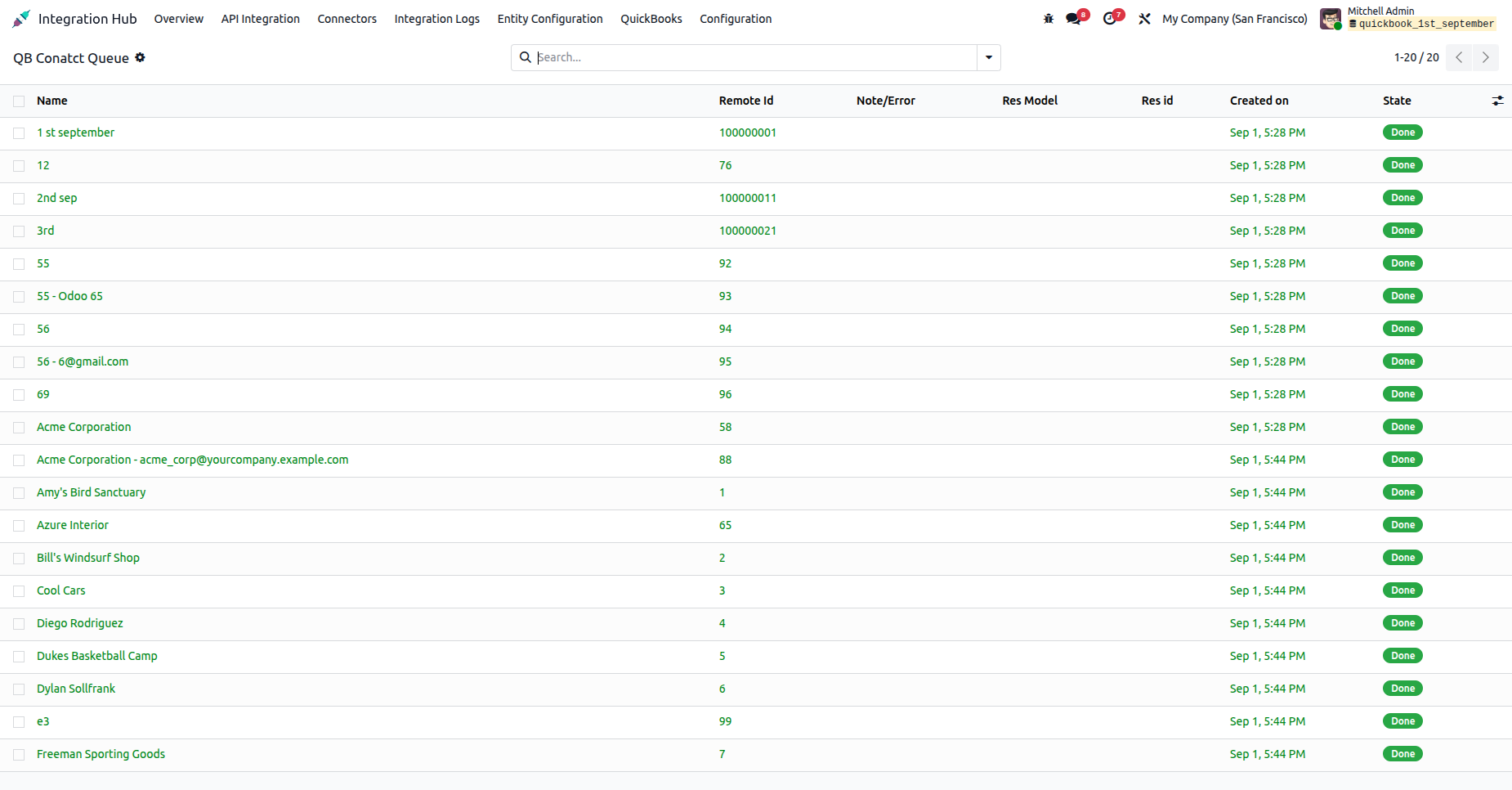This screenshot has height=790, width=1512.
Task: Click the optional columns adjust icon
Action: coord(1497,101)
